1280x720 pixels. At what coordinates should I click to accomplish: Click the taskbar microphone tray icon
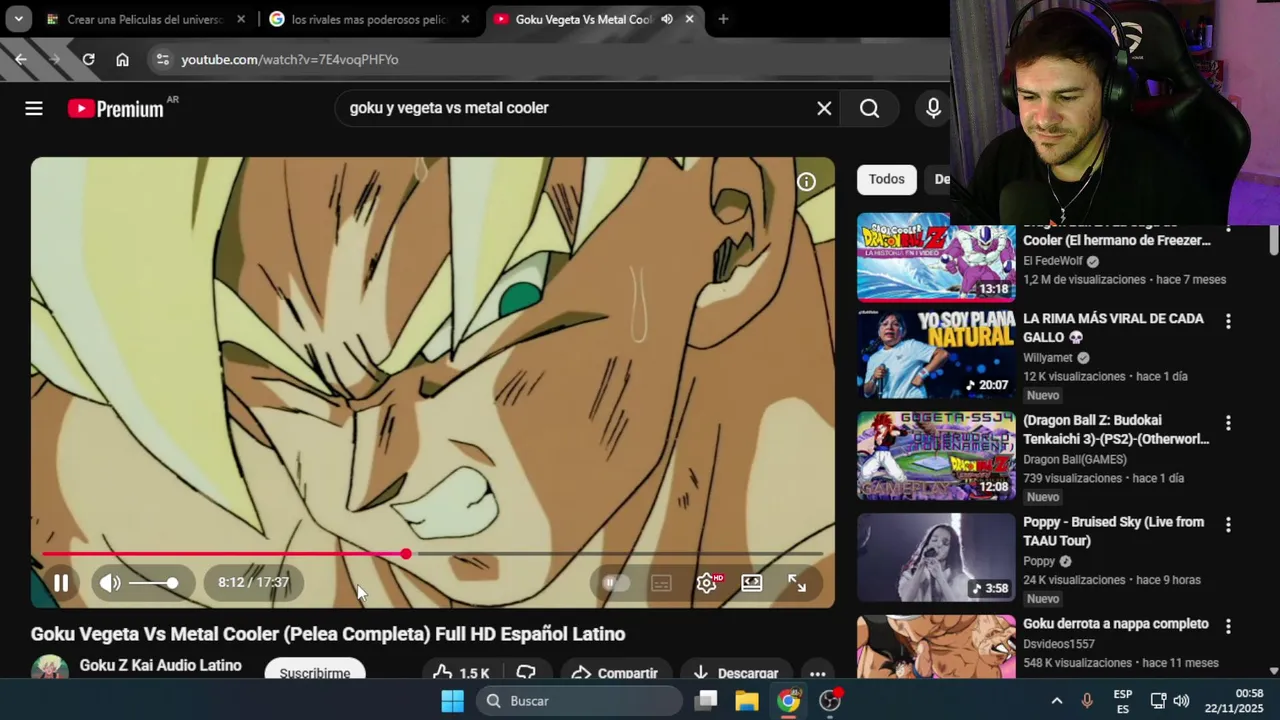point(1087,701)
